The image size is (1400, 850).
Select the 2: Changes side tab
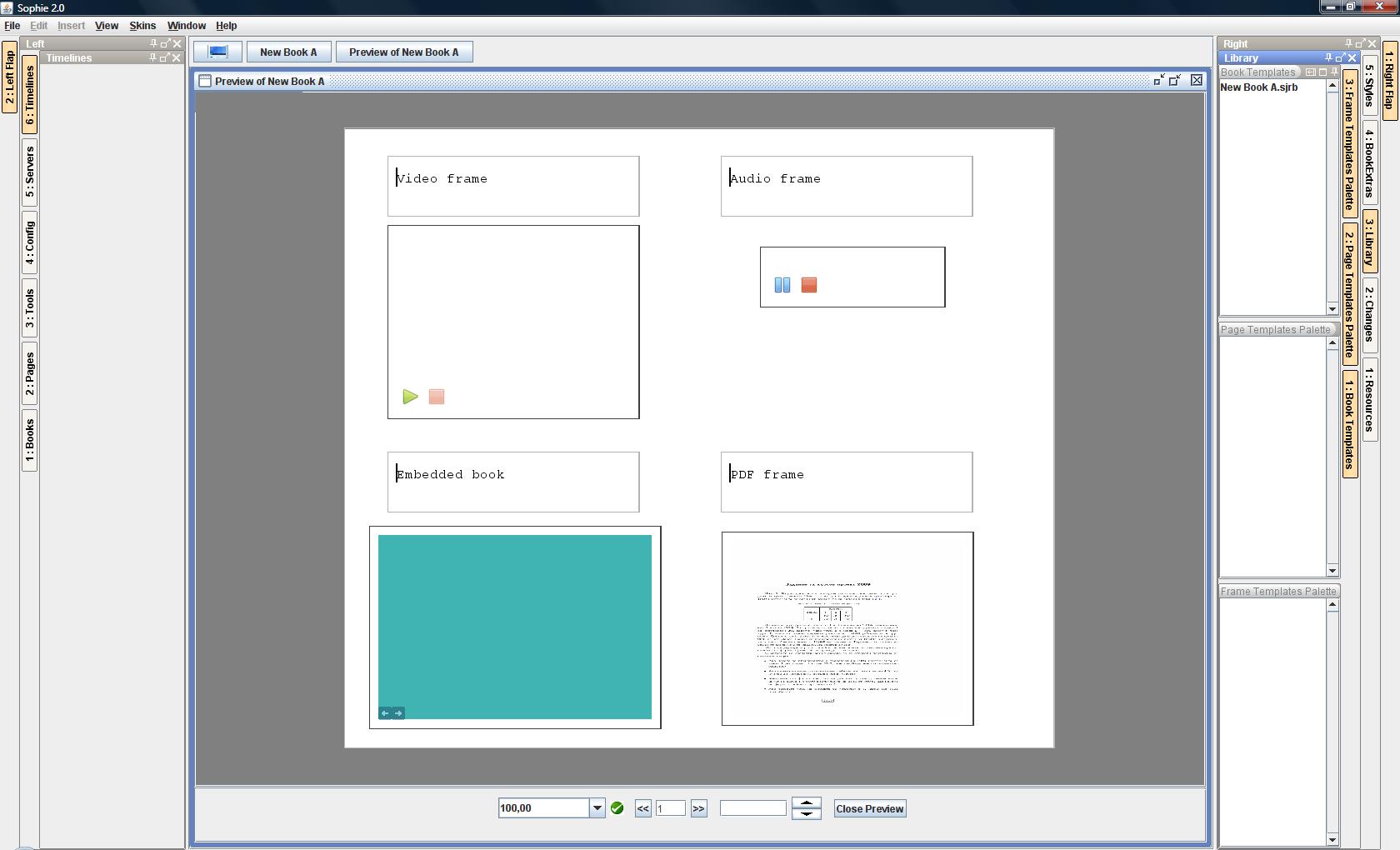pos(1369,314)
